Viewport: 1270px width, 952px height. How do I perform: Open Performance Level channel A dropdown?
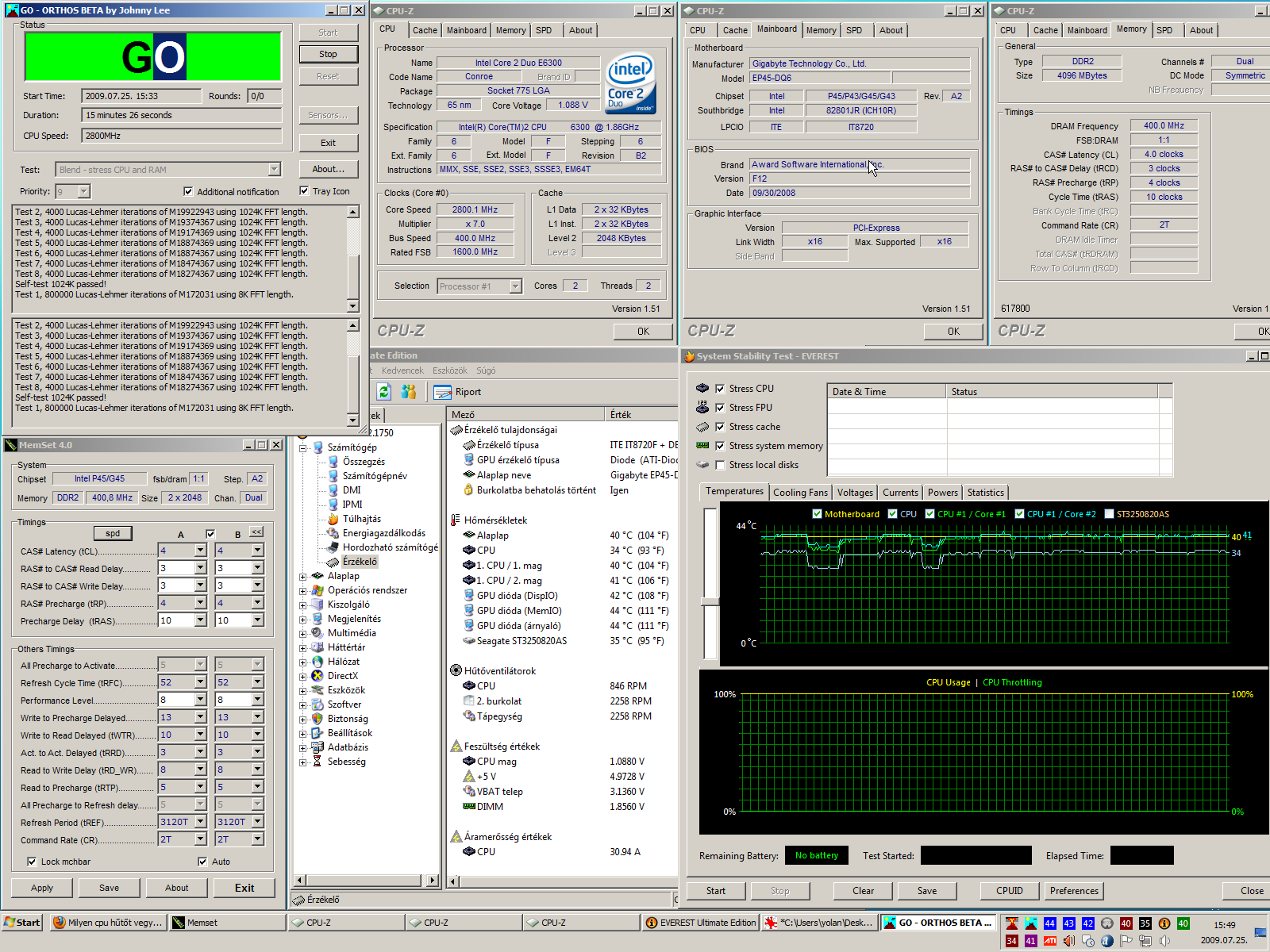[200, 700]
